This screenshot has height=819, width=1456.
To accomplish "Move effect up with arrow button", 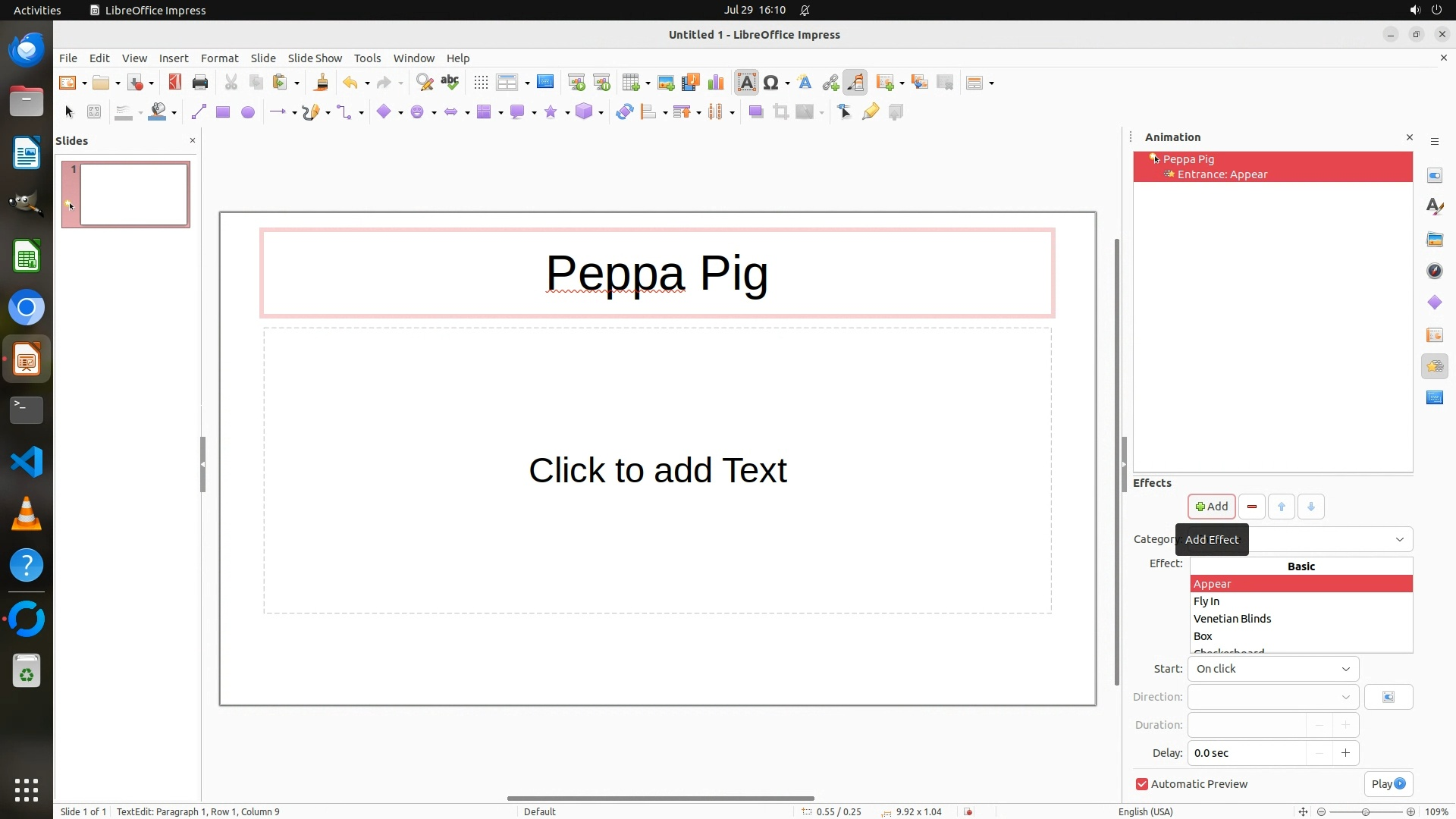I will 1282,507.
